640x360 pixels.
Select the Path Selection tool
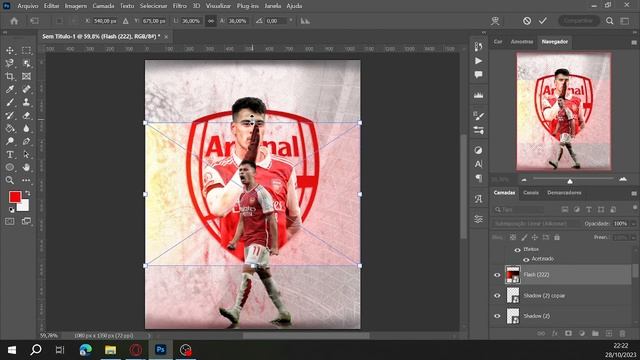(26, 155)
